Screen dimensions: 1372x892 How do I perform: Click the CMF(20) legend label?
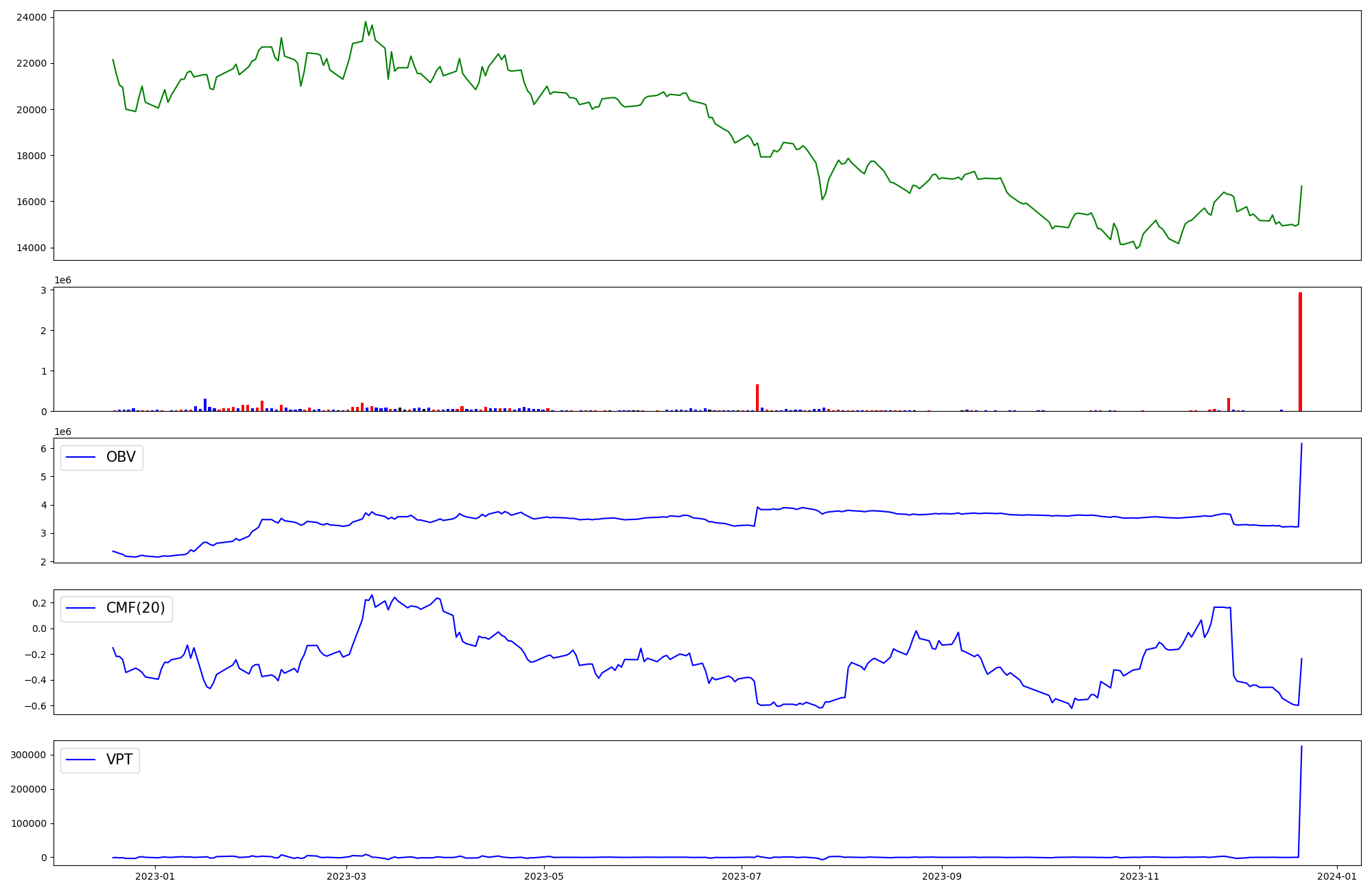(x=135, y=609)
